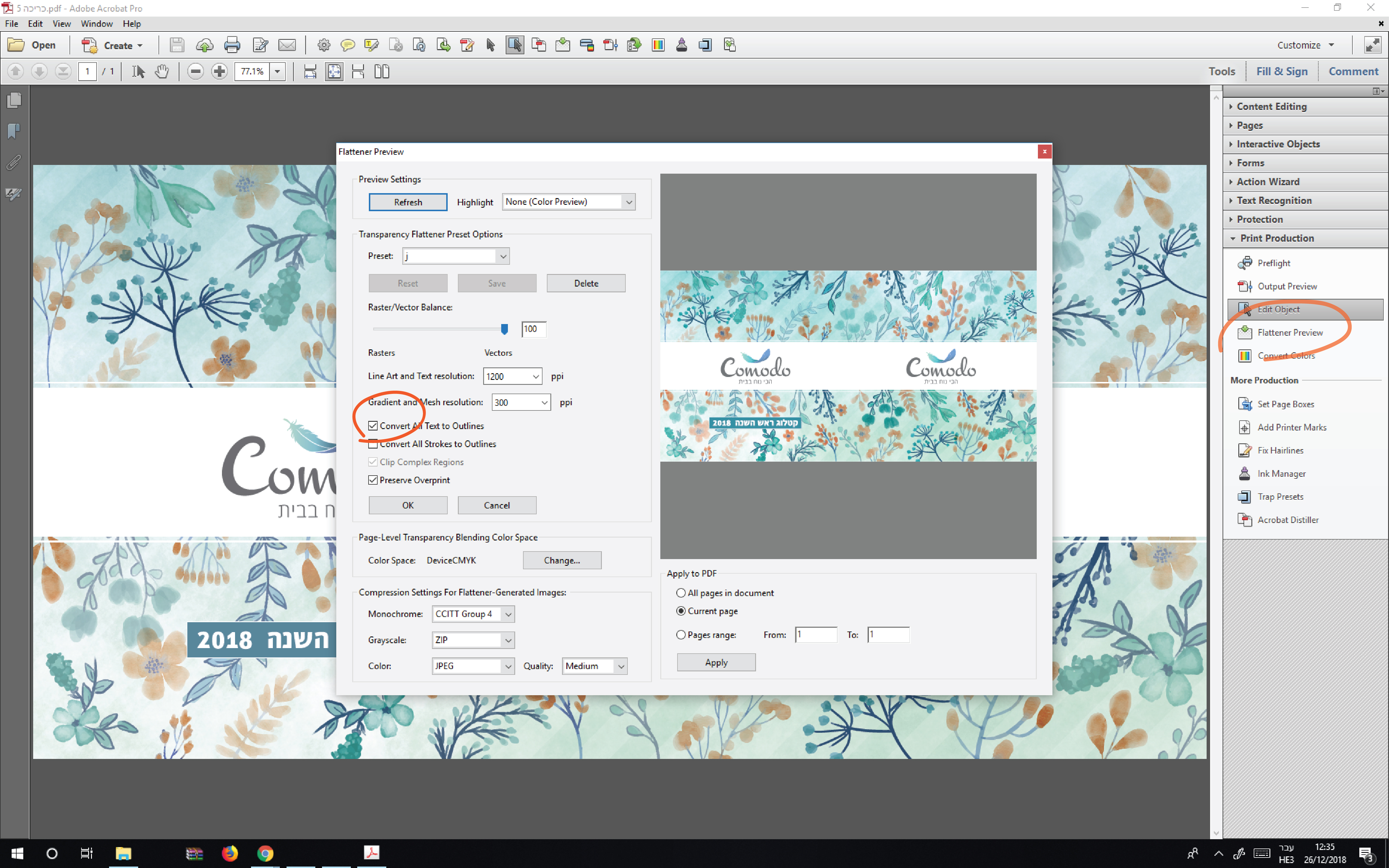
Task: Expand the Content Editing panel
Action: point(1271,106)
